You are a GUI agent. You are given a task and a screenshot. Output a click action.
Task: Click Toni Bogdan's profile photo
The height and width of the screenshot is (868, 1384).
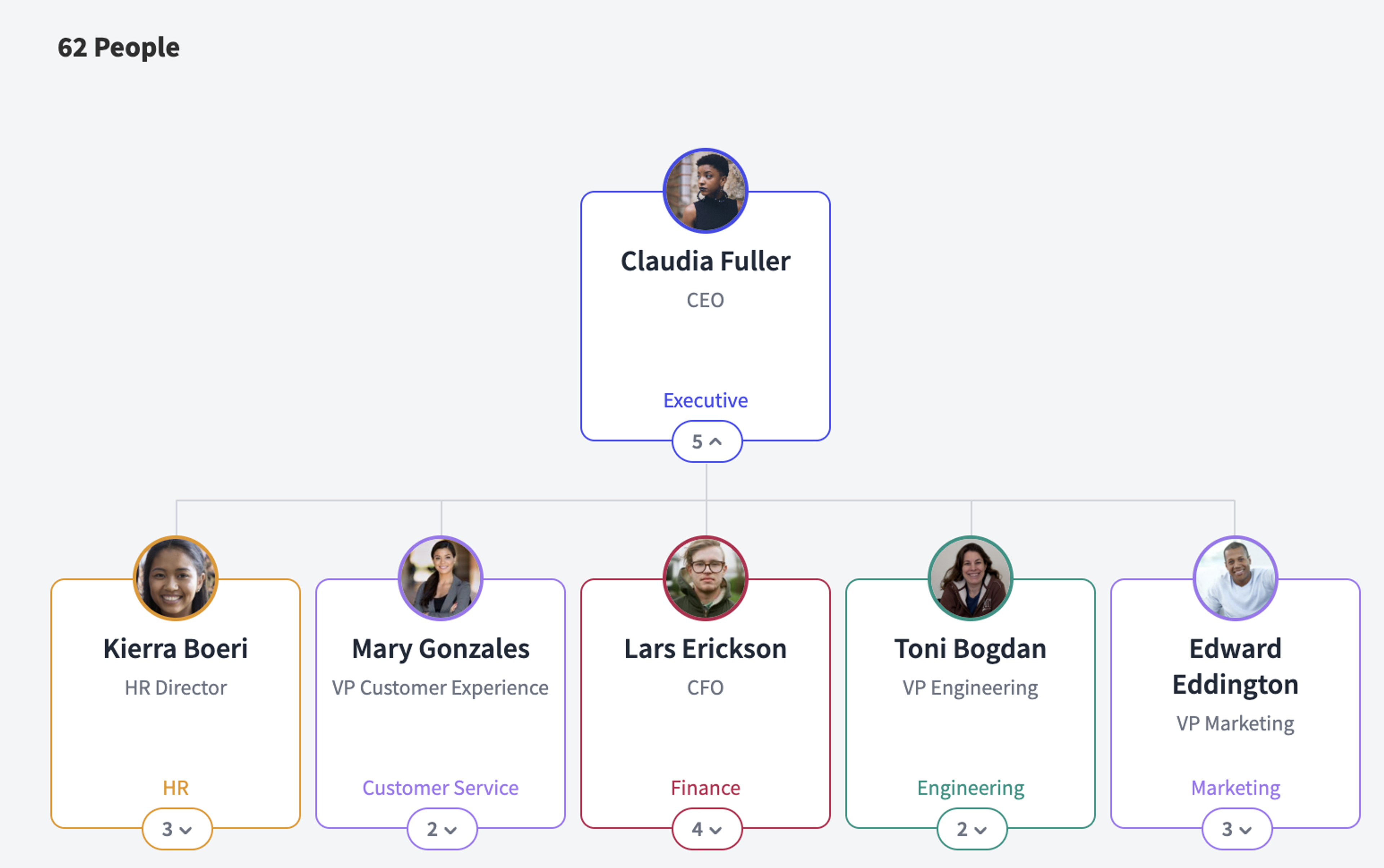click(971, 578)
